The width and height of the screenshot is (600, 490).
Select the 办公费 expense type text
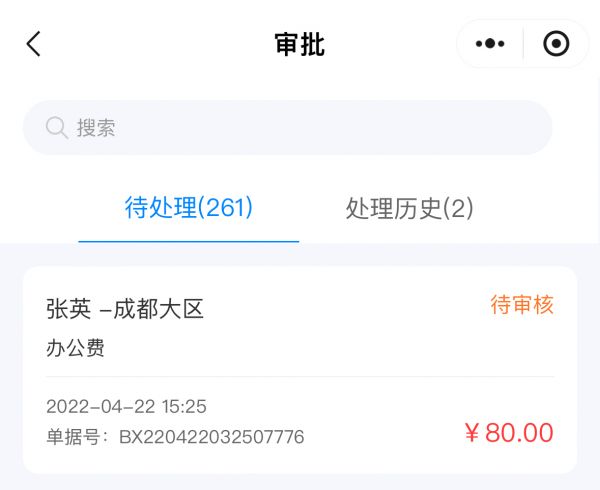[75, 348]
